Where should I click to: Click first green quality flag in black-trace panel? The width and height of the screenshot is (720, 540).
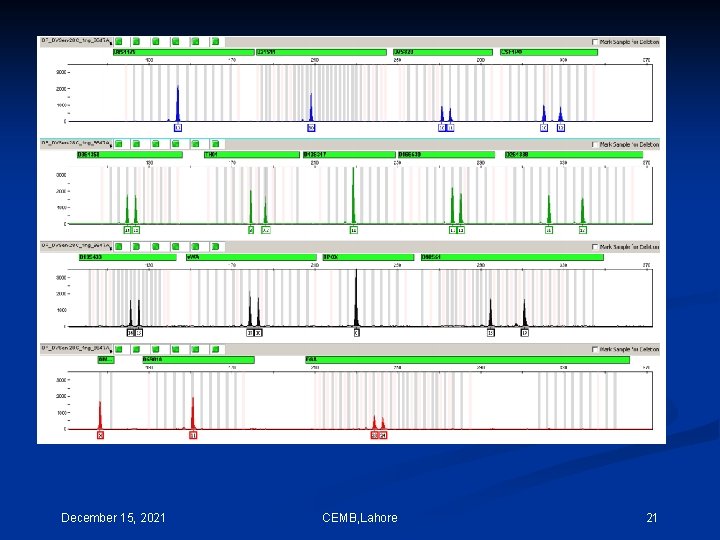118,247
